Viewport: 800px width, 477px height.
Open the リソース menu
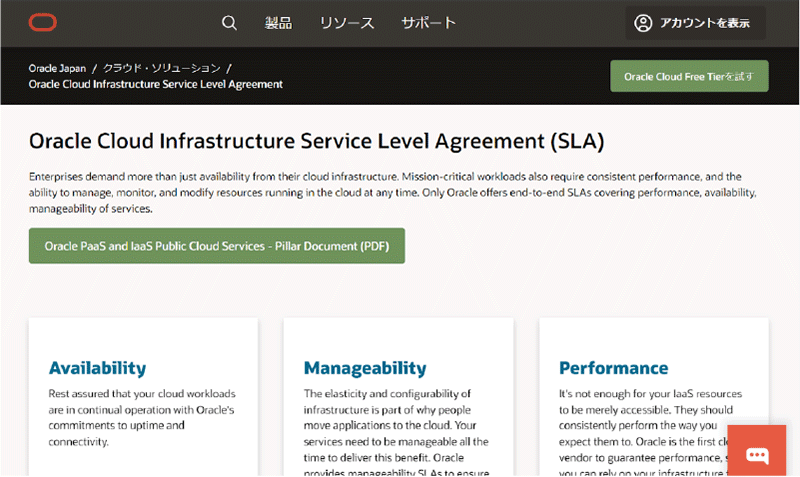[347, 23]
